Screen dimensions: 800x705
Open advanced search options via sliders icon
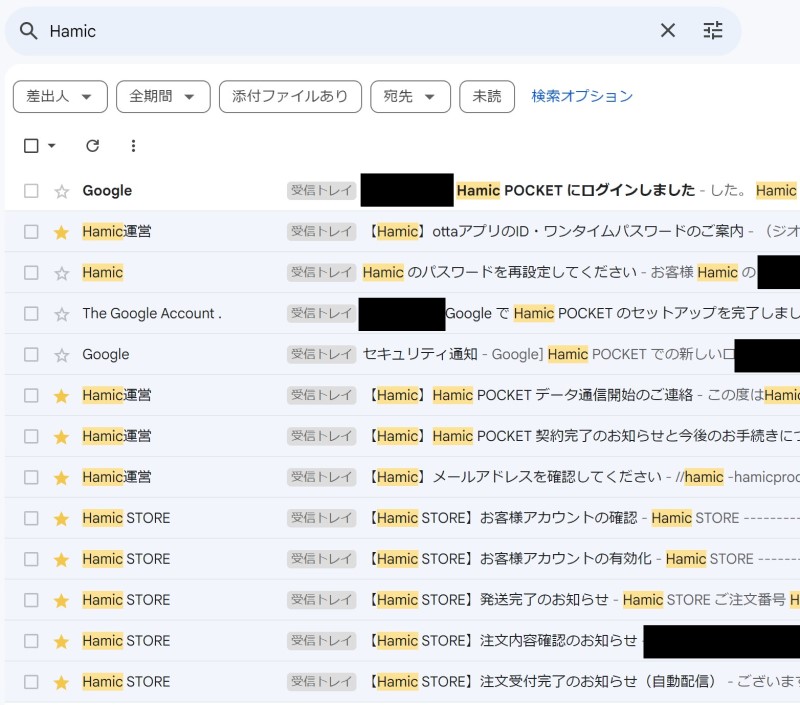[713, 31]
